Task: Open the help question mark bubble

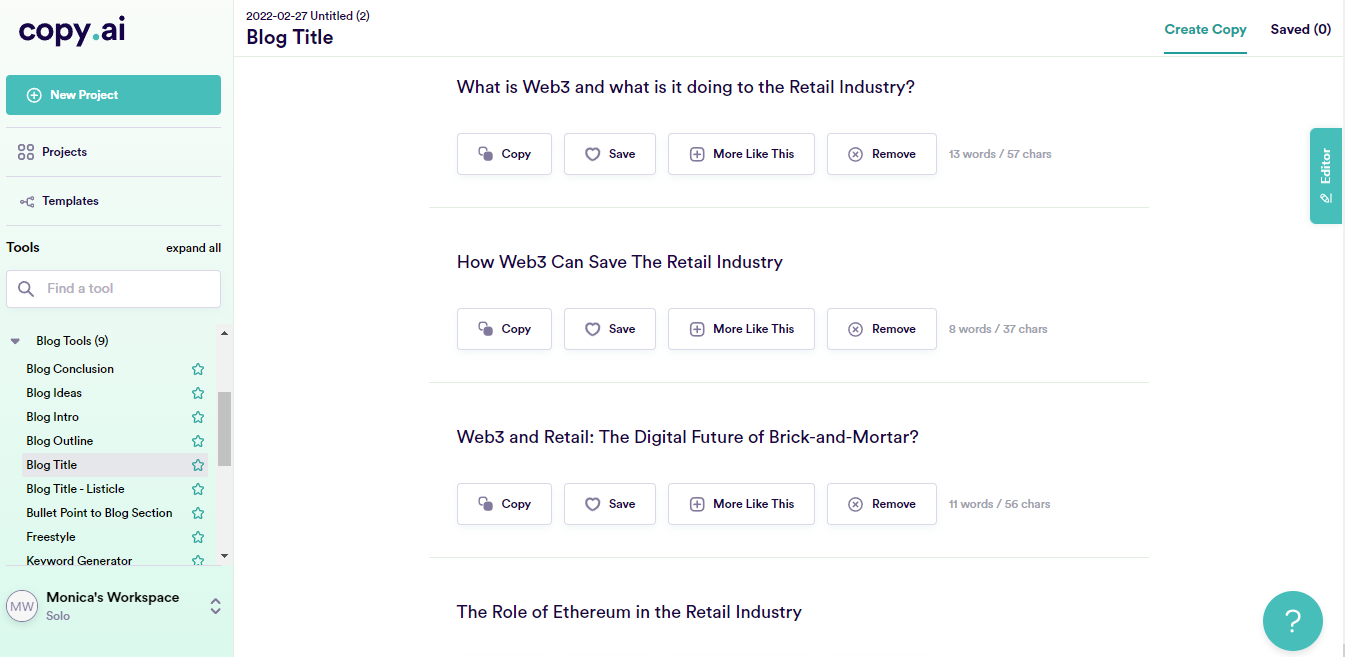Action: coord(1292,621)
